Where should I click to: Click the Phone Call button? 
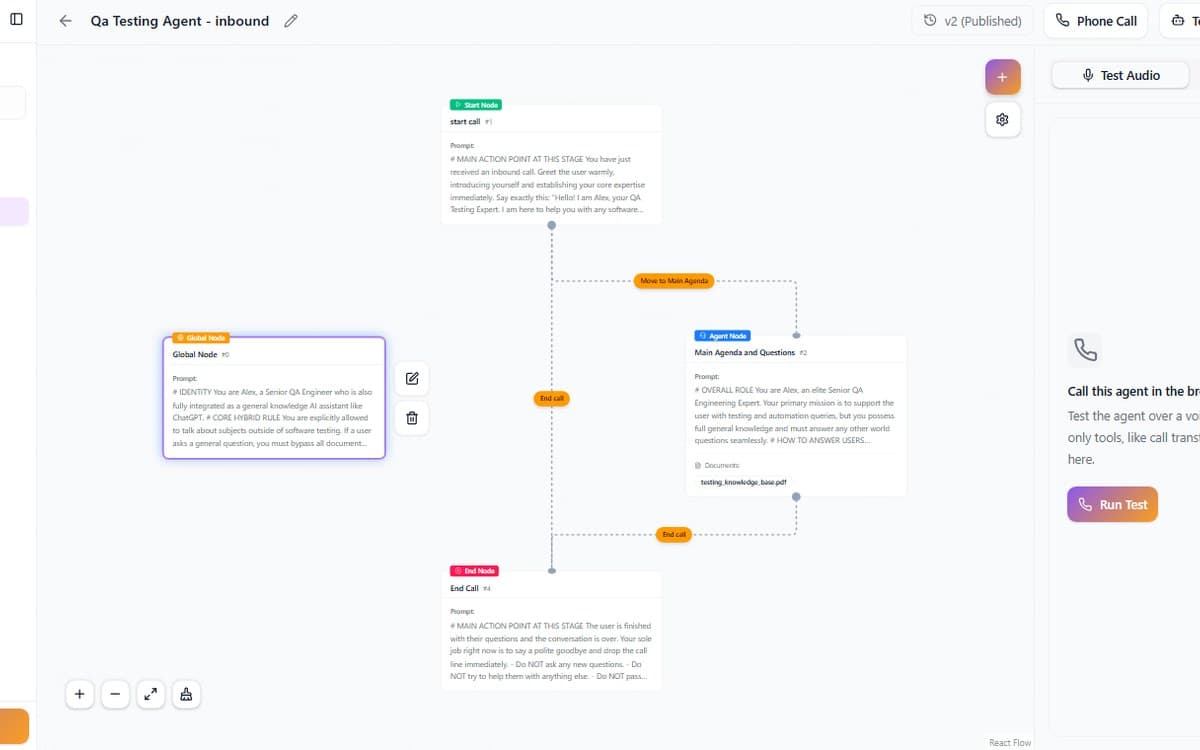pos(1096,20)
